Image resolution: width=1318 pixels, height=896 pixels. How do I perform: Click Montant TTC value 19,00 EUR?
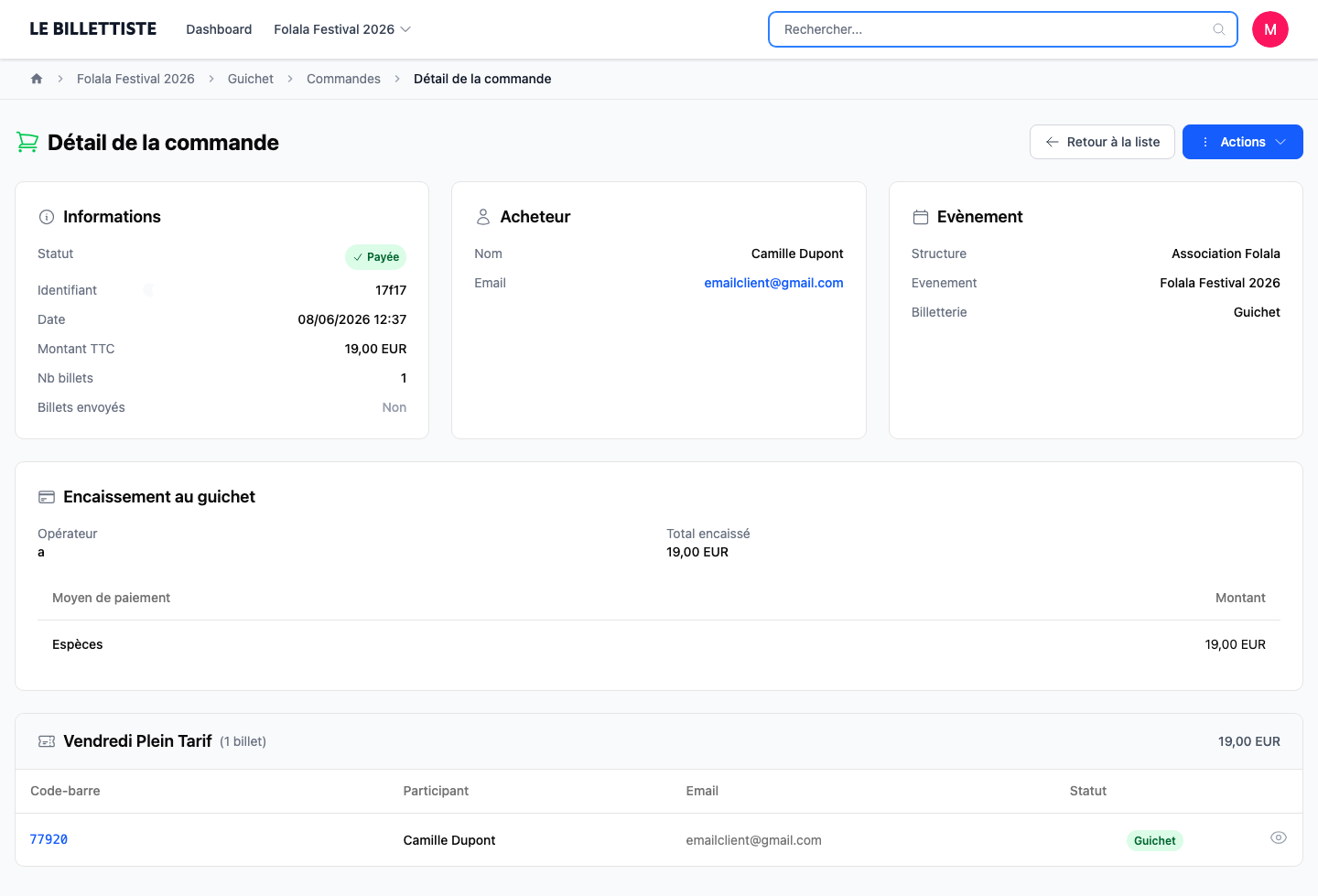point(375,349)
